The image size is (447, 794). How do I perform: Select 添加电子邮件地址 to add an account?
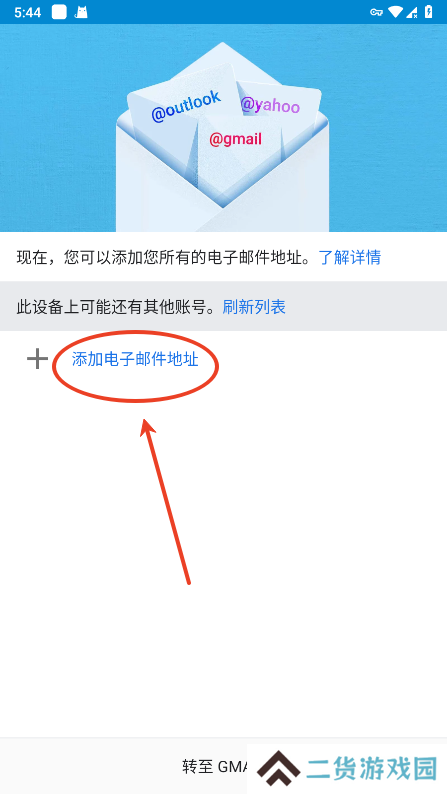pos(135,360)
